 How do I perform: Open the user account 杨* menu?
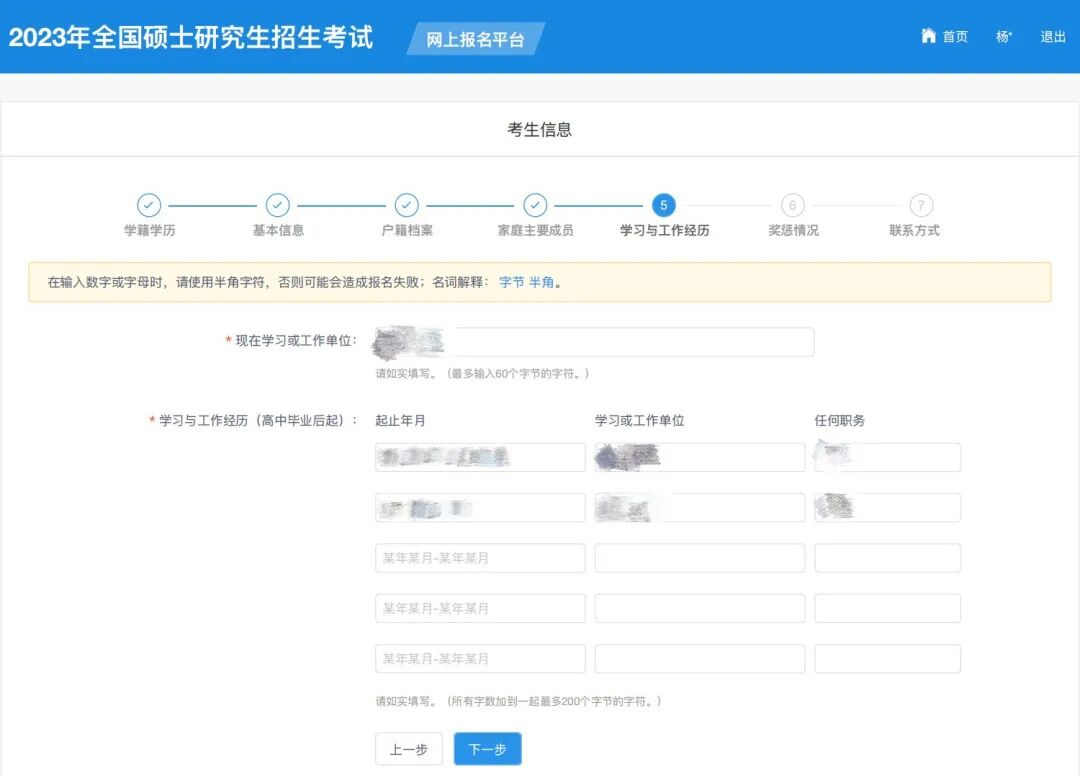click(x=1004, y=37)
